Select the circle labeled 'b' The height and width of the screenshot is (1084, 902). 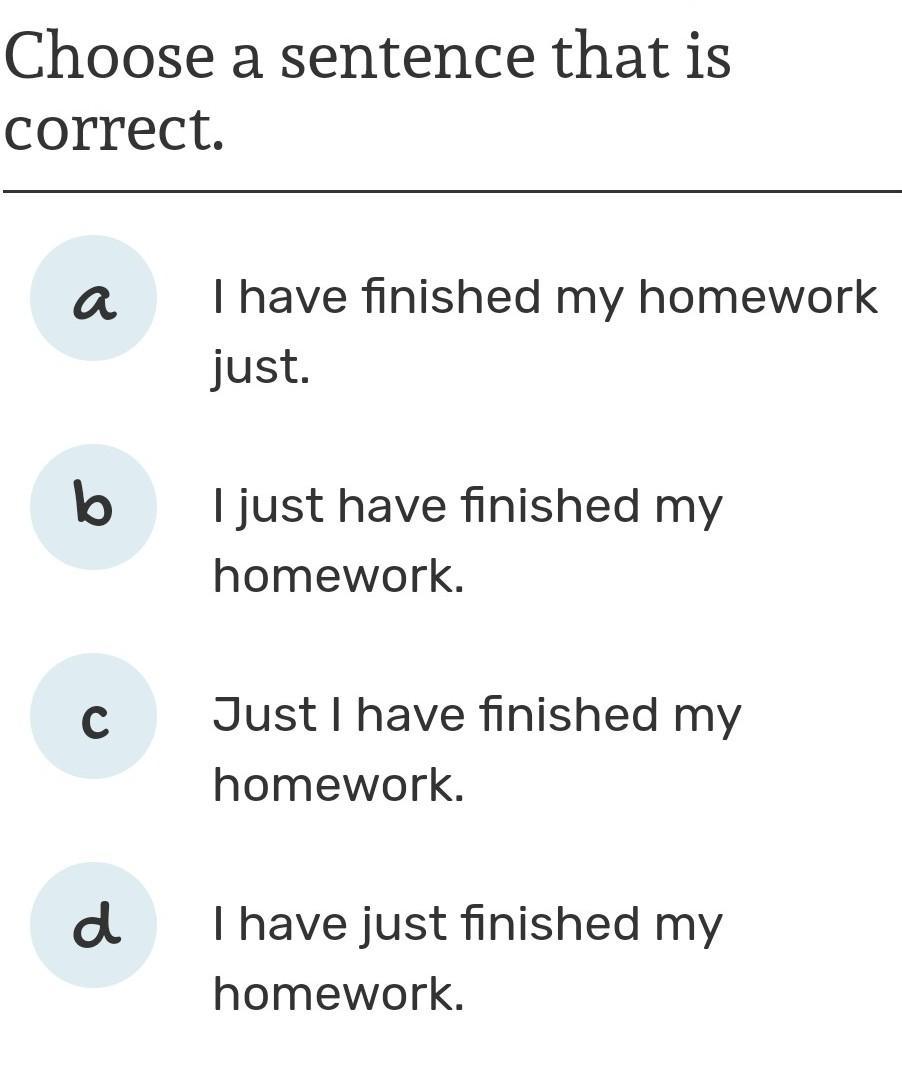[93, 507]
